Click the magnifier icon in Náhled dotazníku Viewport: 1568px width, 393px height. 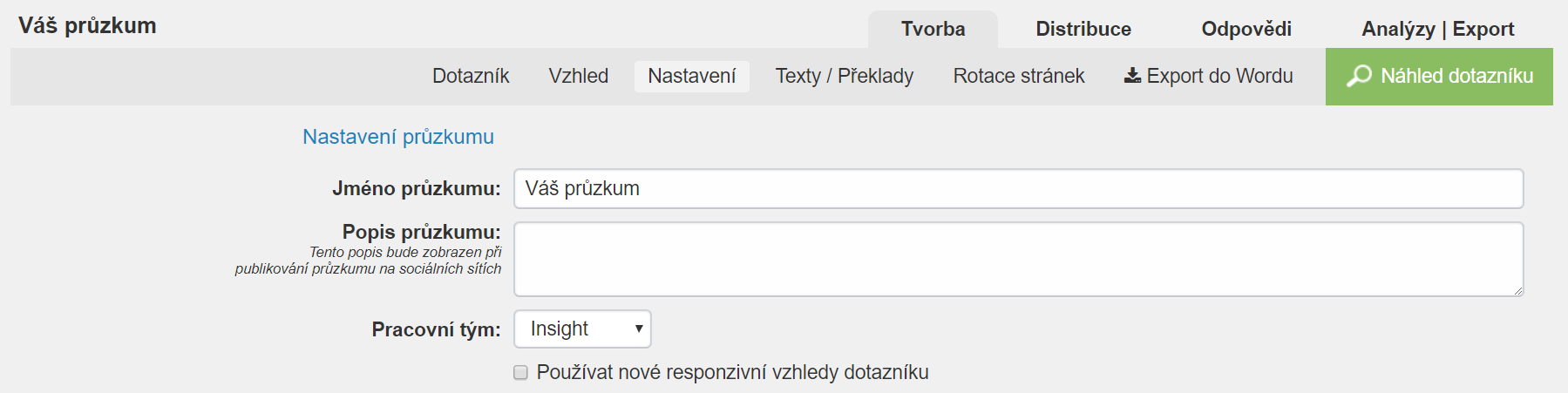tap(1359, 76)
